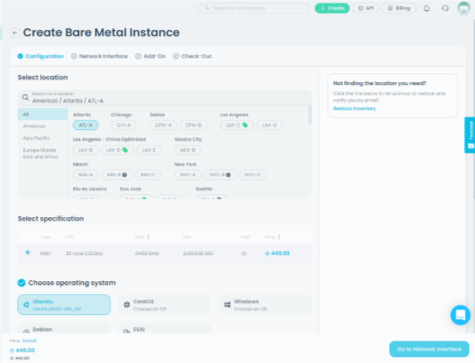Viewport: 475px width, 363px height.
Task: Click the location list scrollbar
Action: click(x=310, y=115)
